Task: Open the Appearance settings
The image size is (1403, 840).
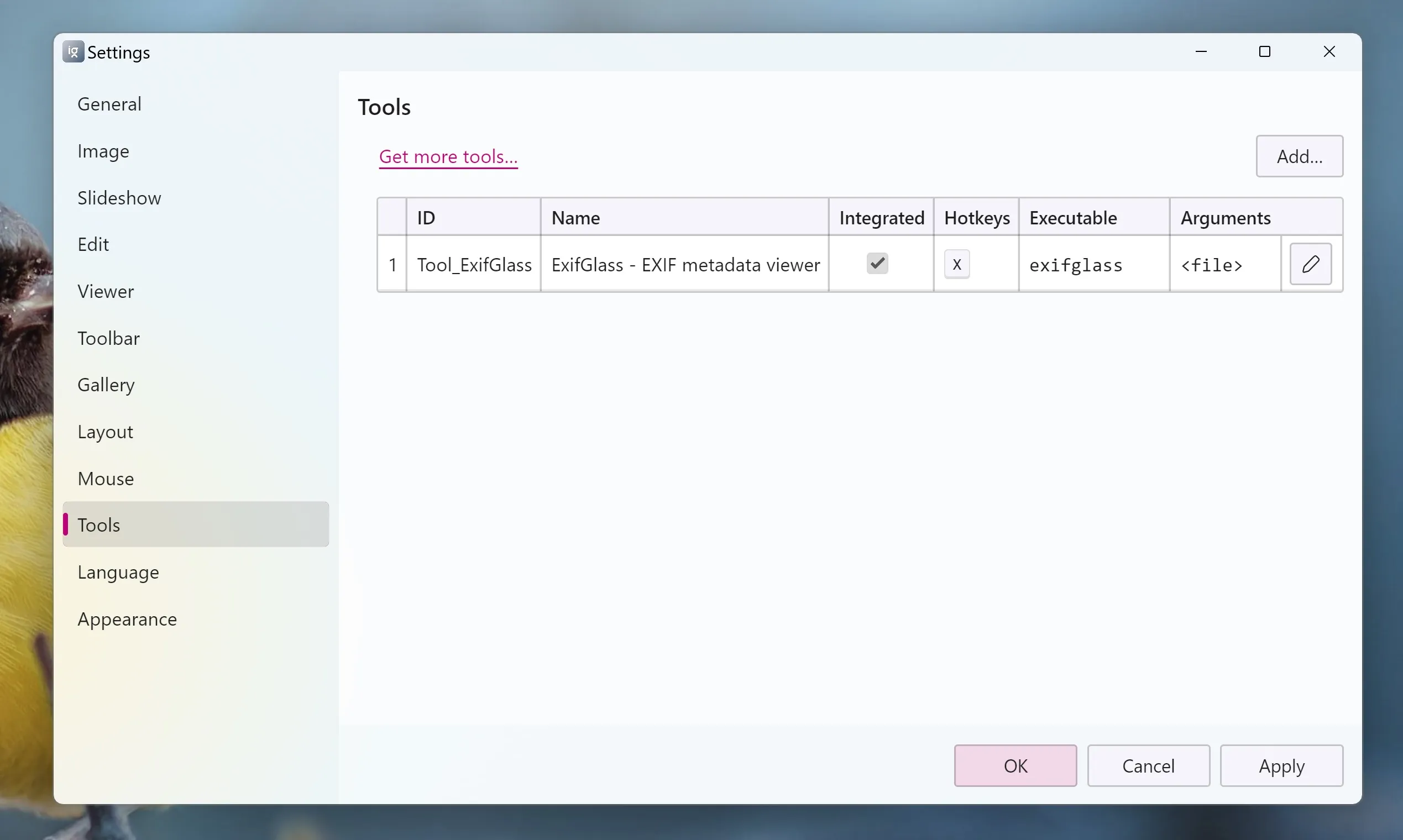Action: [127, 620]
